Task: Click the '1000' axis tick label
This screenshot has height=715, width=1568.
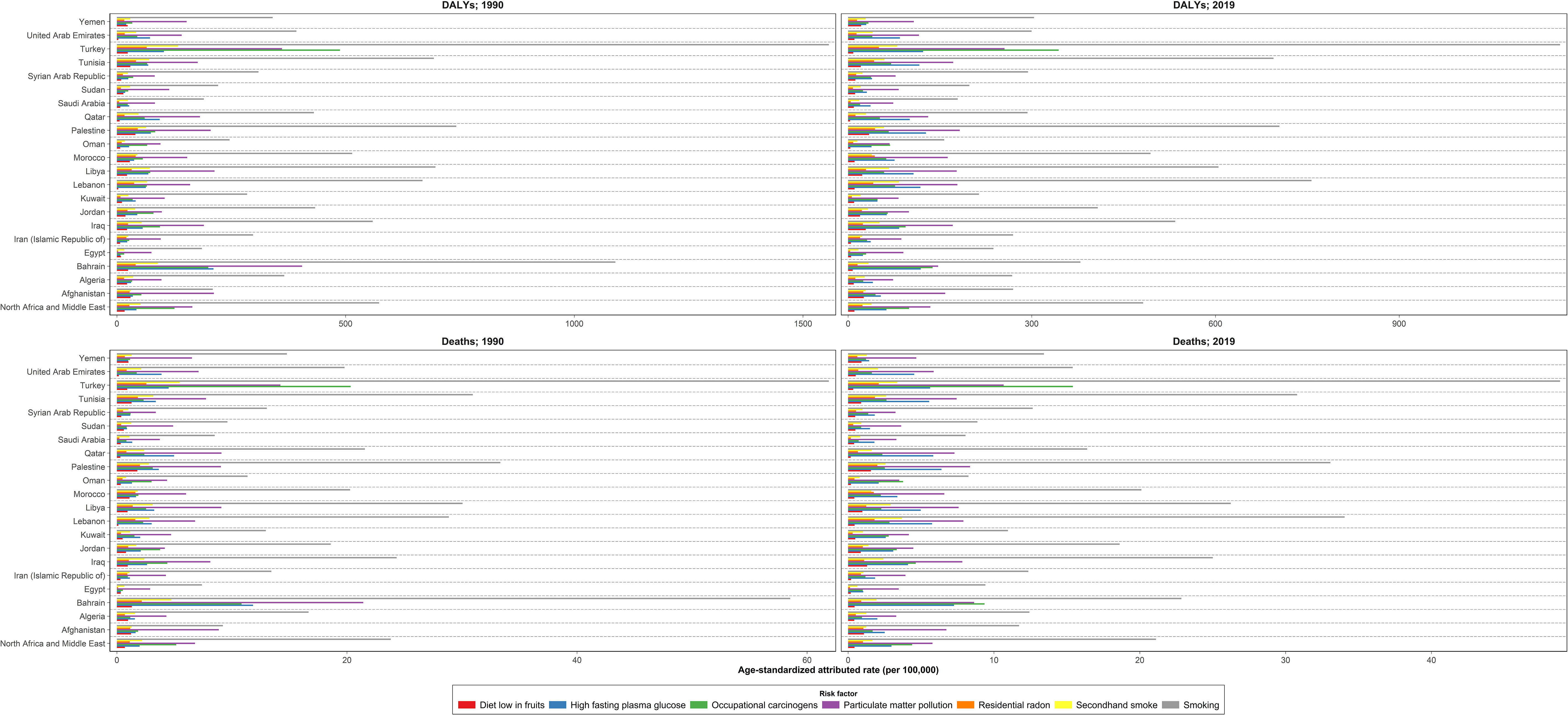Action: [574, 324]
